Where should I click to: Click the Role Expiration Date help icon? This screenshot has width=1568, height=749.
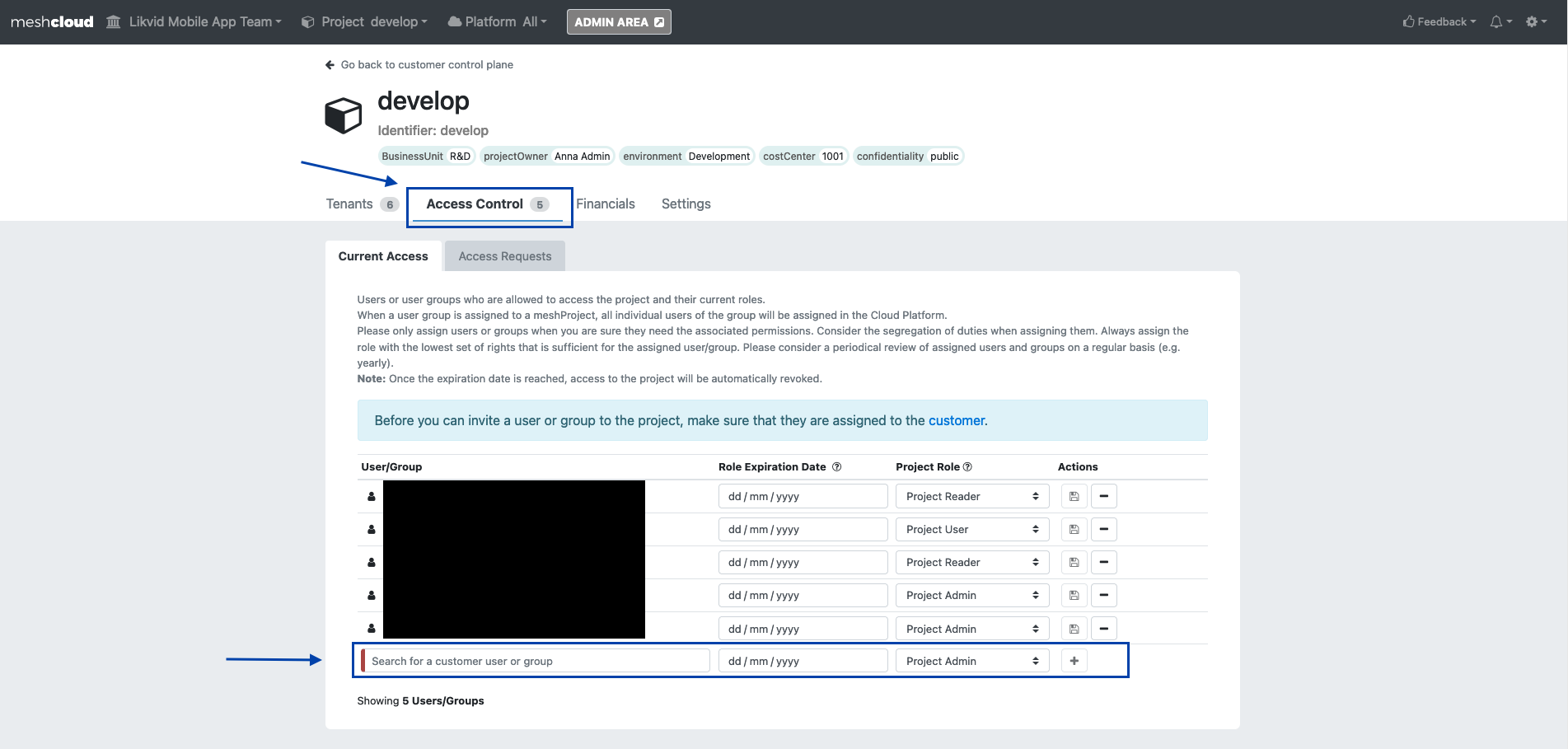[x=836, y=467]
